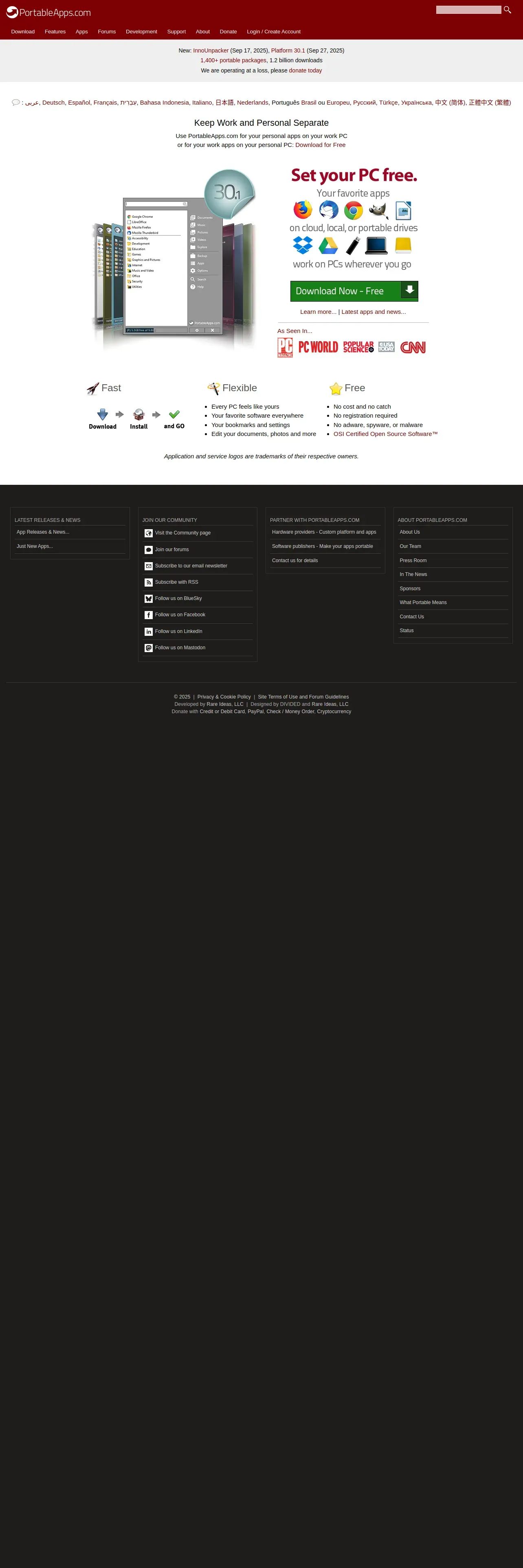Click the yellow portable drive icon

click(x=403, y=245)
